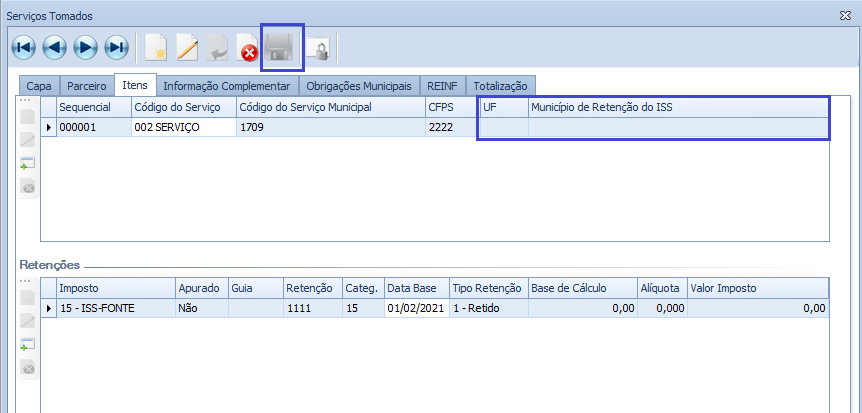This screenshot has width=862, height=413.
Task: Open the Capa tab
Action: (x=39, y=86)
